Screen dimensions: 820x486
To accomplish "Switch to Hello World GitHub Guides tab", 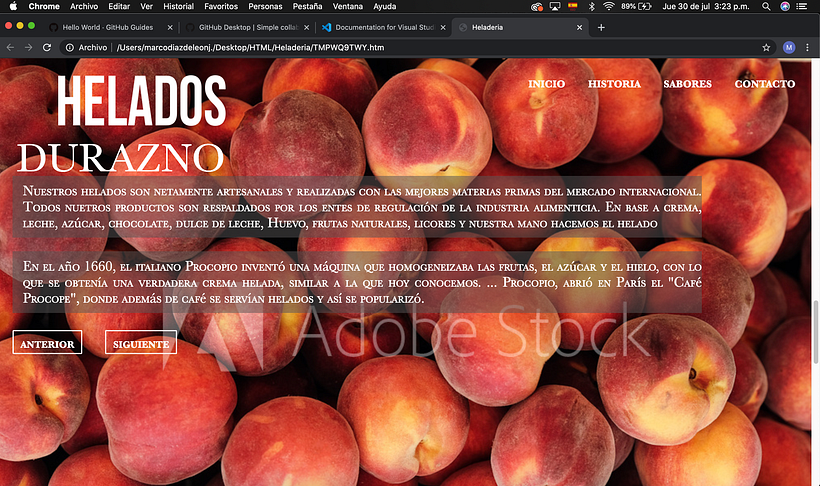I will point(108,27).
